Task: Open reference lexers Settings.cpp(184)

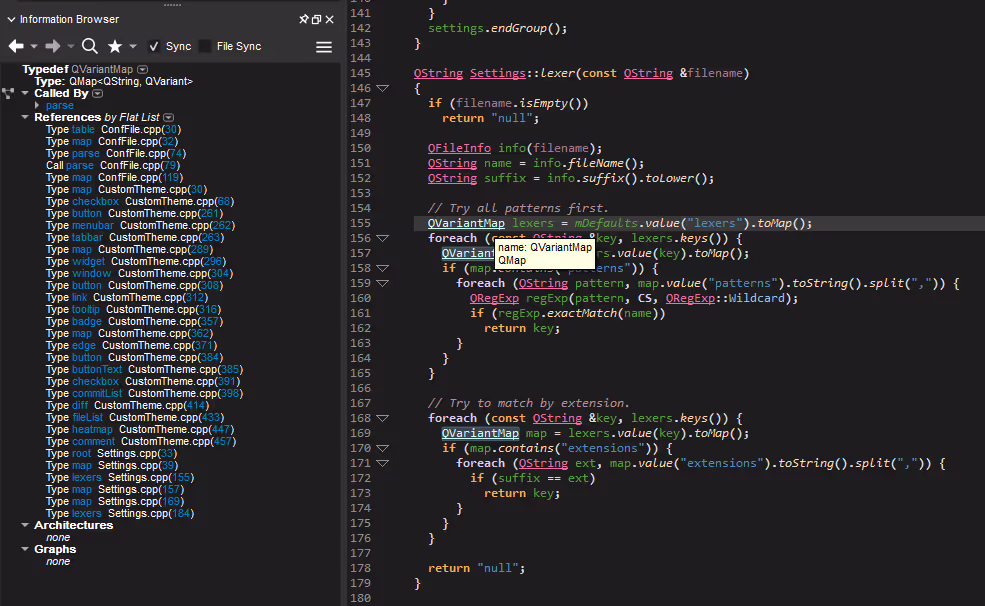Action: pos(120,513)
